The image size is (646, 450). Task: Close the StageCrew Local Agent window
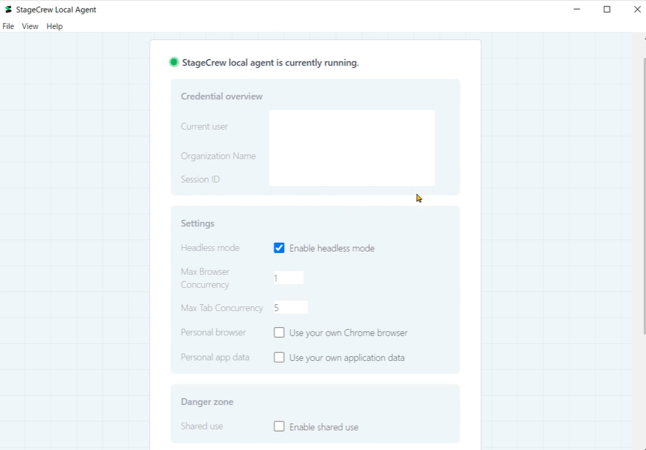click(636, 9)
